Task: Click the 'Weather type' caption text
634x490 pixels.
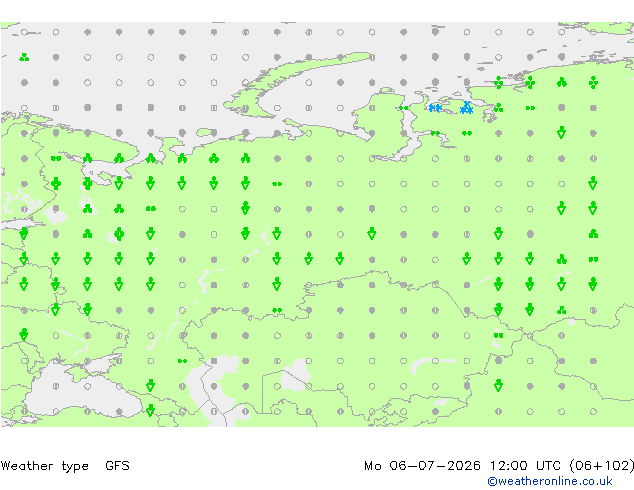Action: pos(44,466)
